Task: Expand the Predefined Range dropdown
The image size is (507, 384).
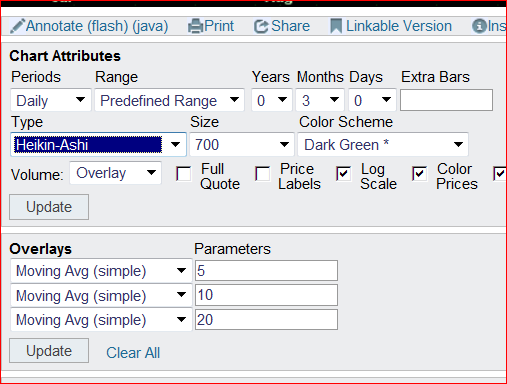Action: pos(169,100)
